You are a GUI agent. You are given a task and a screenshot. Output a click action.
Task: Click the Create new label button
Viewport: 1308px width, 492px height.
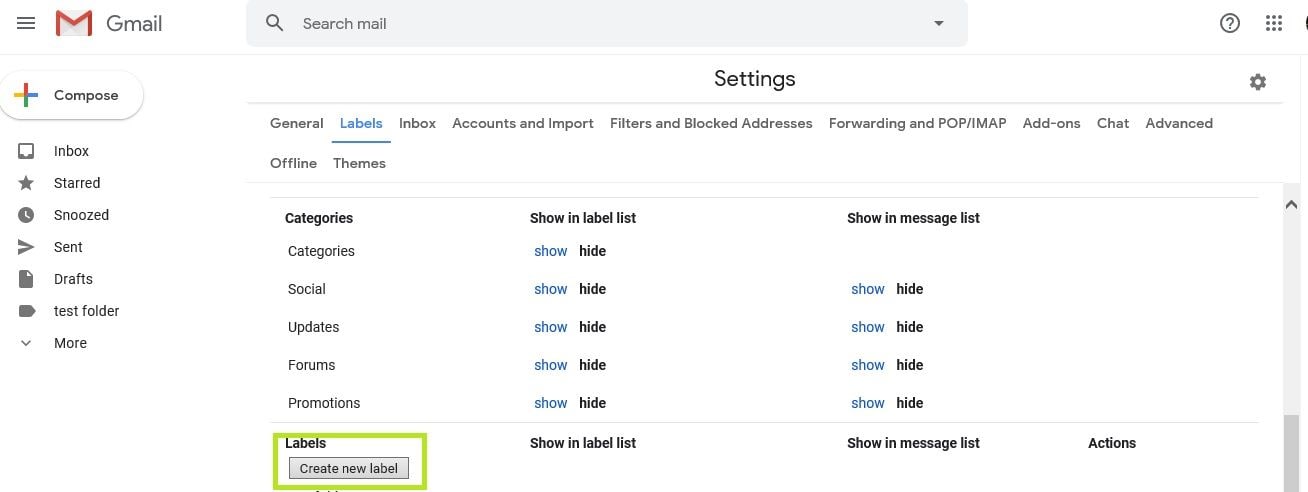tap(349, 468)
